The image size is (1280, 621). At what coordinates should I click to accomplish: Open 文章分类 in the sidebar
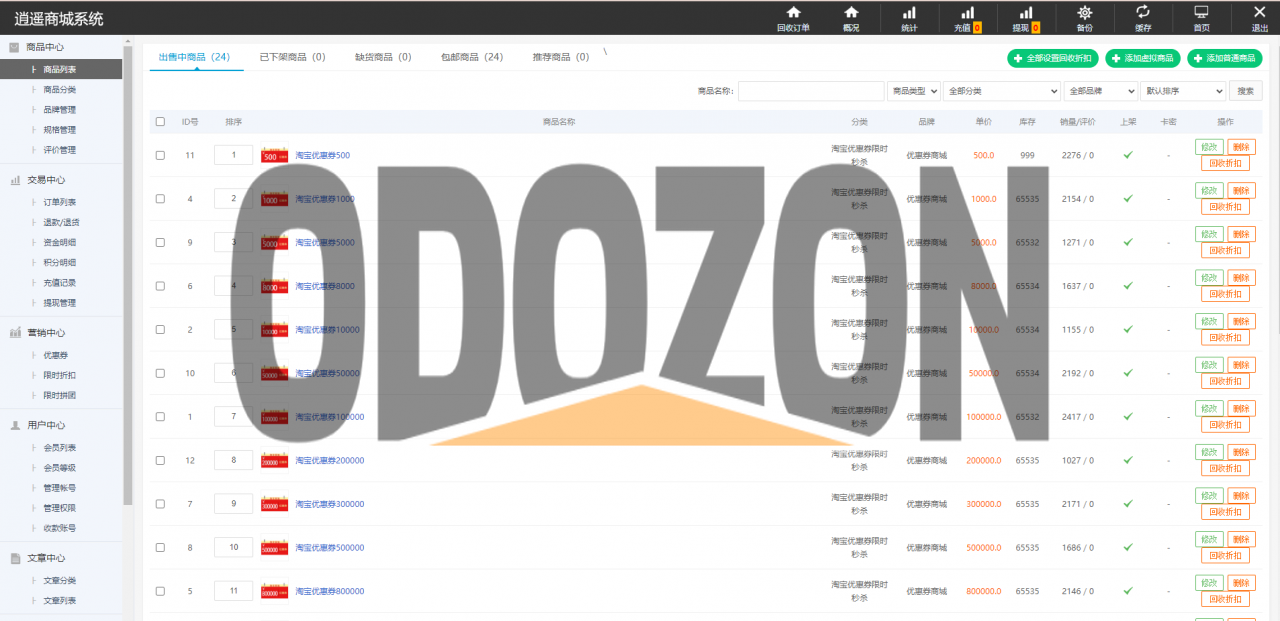[x=59, y=581]
